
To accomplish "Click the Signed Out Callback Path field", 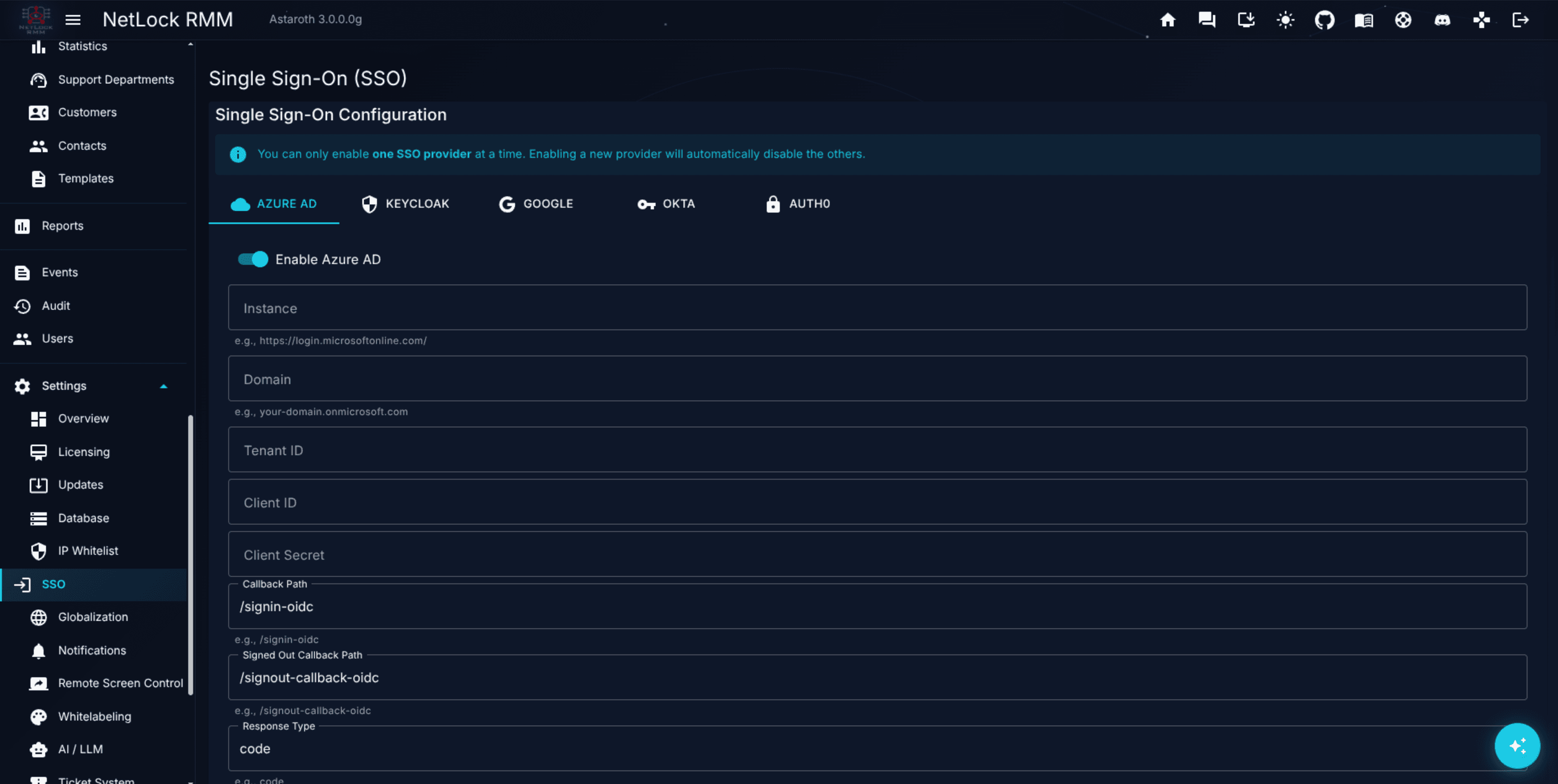I will tap(877, 678).
